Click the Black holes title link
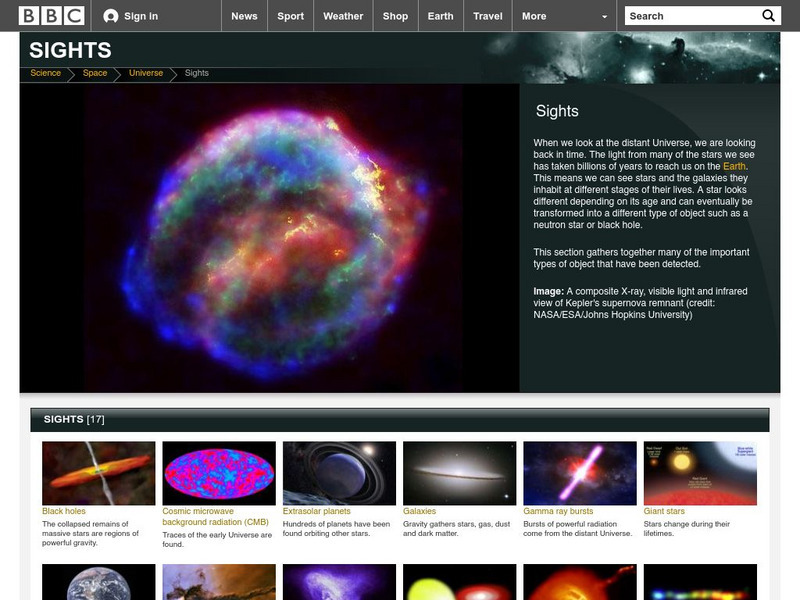 pos(64,511)
